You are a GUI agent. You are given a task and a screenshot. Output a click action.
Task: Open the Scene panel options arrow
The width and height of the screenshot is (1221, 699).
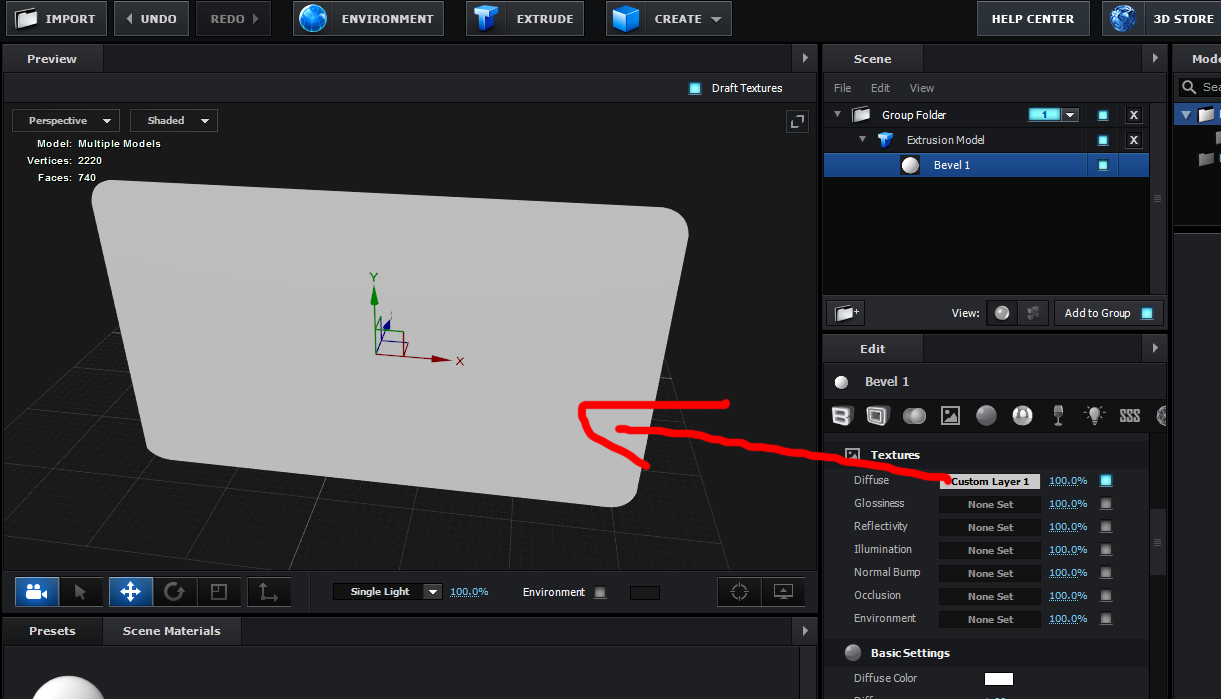pos(1154,59)
